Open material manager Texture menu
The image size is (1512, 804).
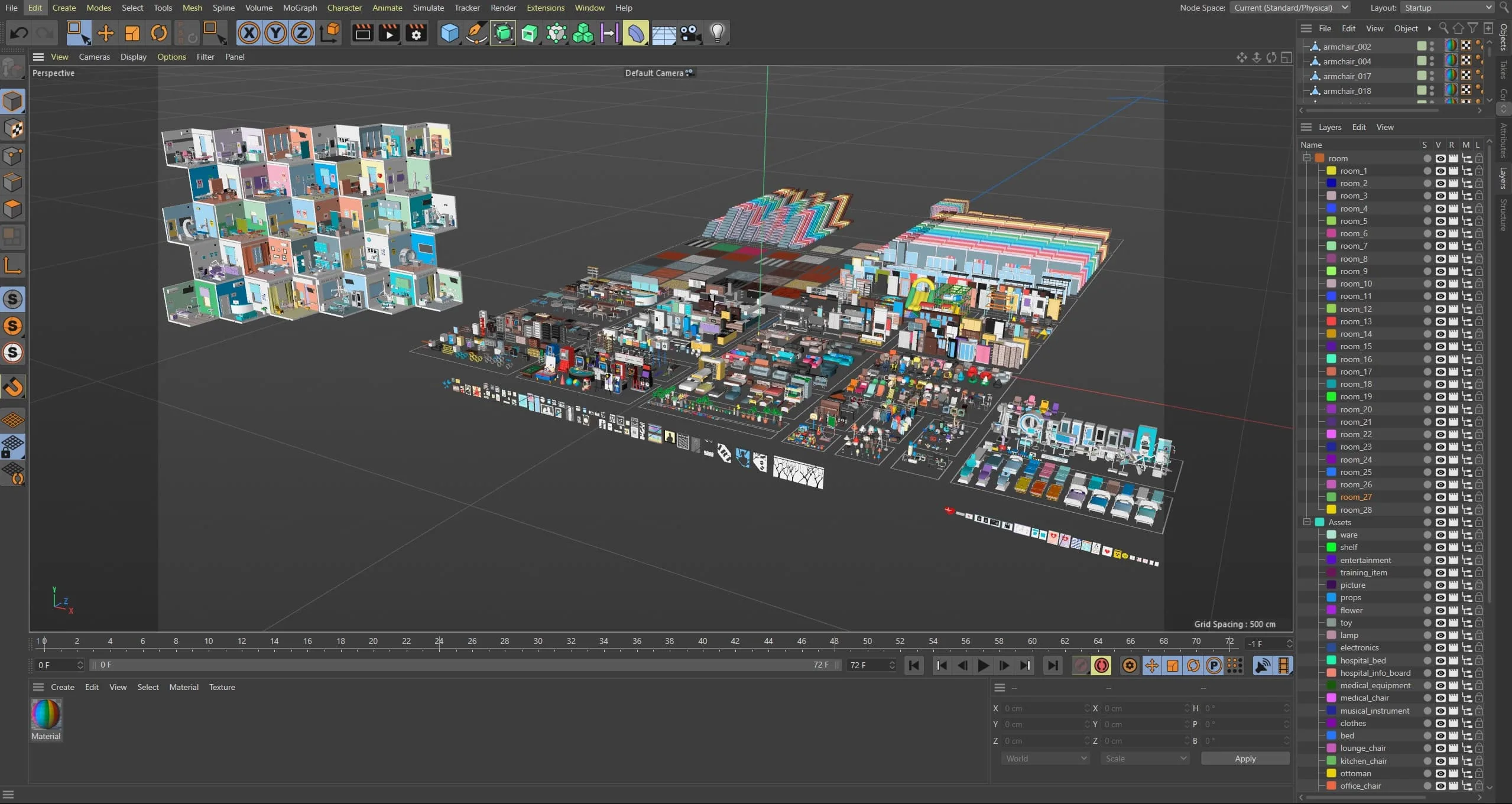[x=222, y=687]
